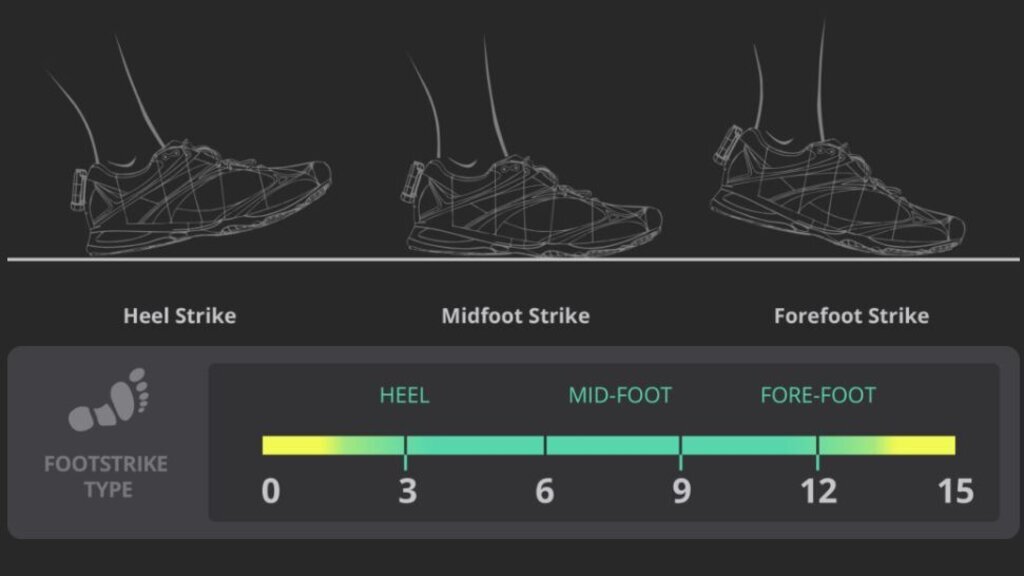Click the scale number 9

coord(681,492)
